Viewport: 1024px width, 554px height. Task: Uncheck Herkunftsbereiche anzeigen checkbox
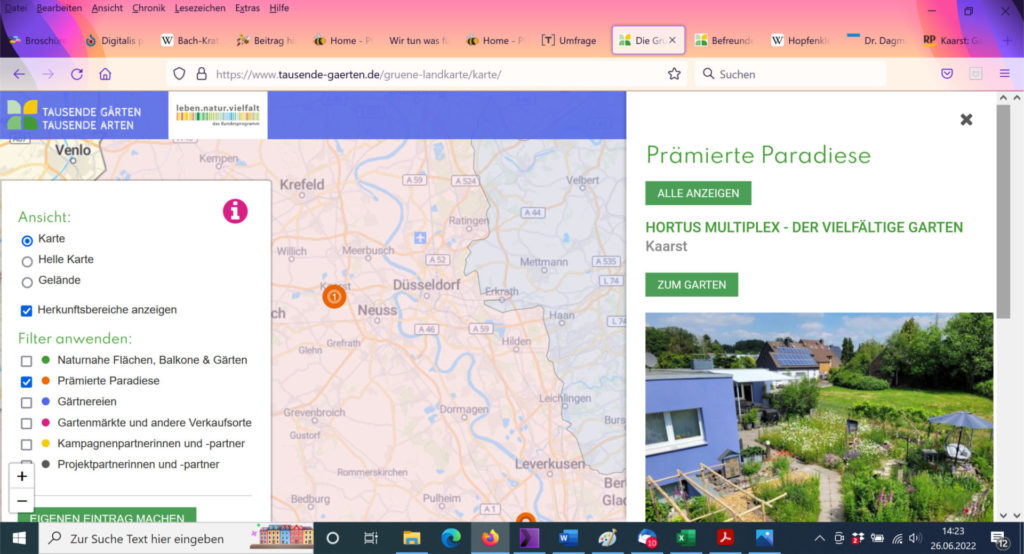pyautogui.click(x=26, y=310)
